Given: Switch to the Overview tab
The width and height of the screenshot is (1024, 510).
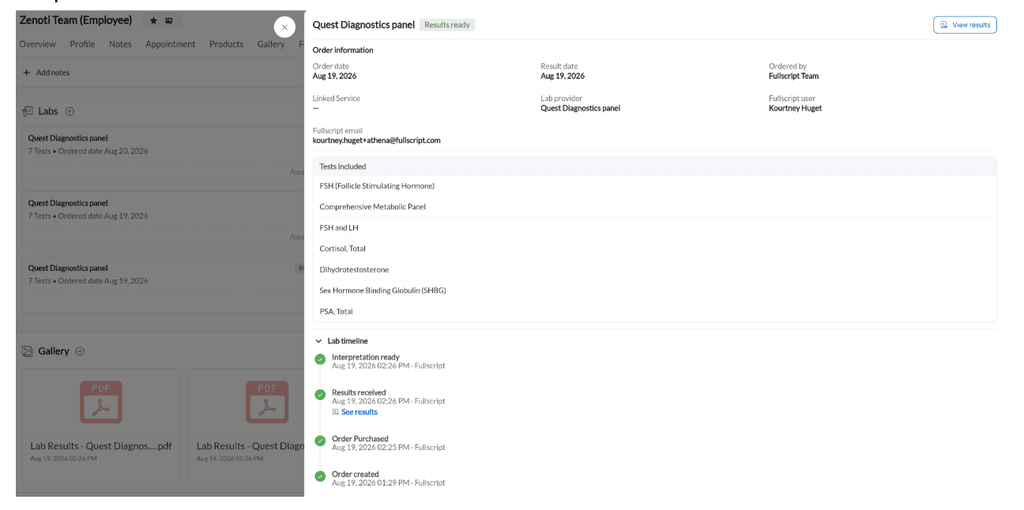Looking at the screenshot, I should 37,44.
